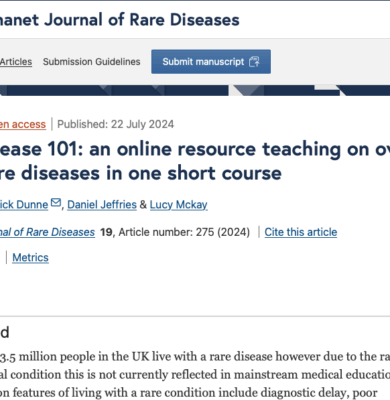Click the abstract line starting 3.5 million people
The height and width of the screenshot is (400, 390).
(x=195, y=357)
